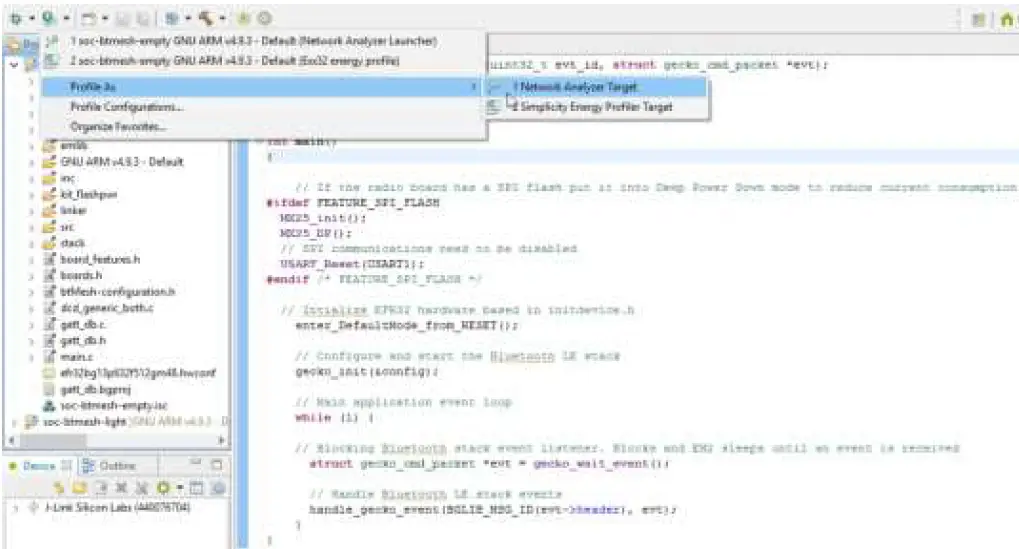Click the Home launcher icon at top right

click(1007, 19)
